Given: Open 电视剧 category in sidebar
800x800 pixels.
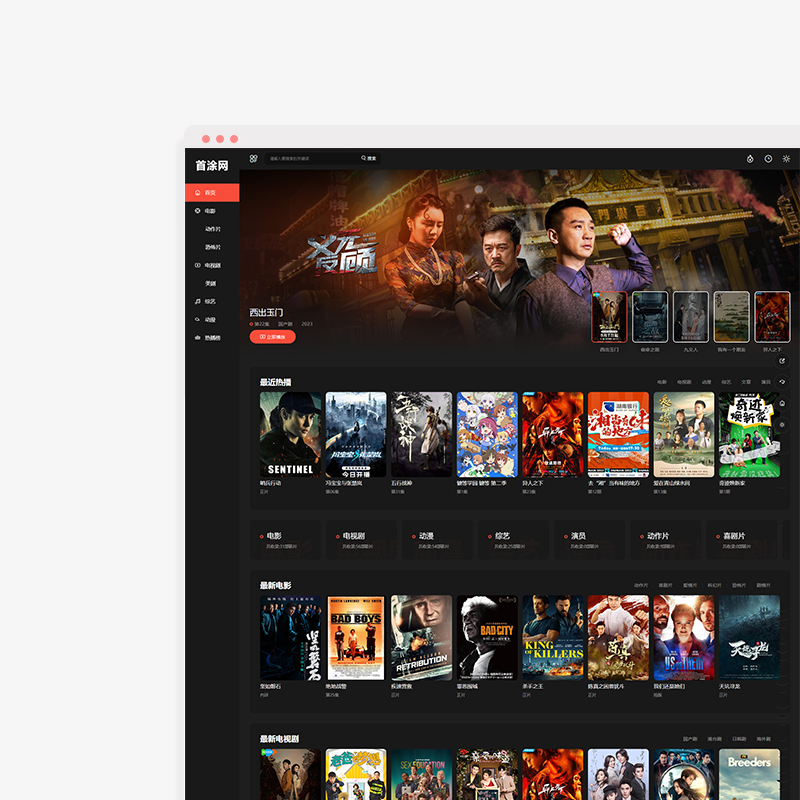Looking at the screenshot, I should (212, 265).
